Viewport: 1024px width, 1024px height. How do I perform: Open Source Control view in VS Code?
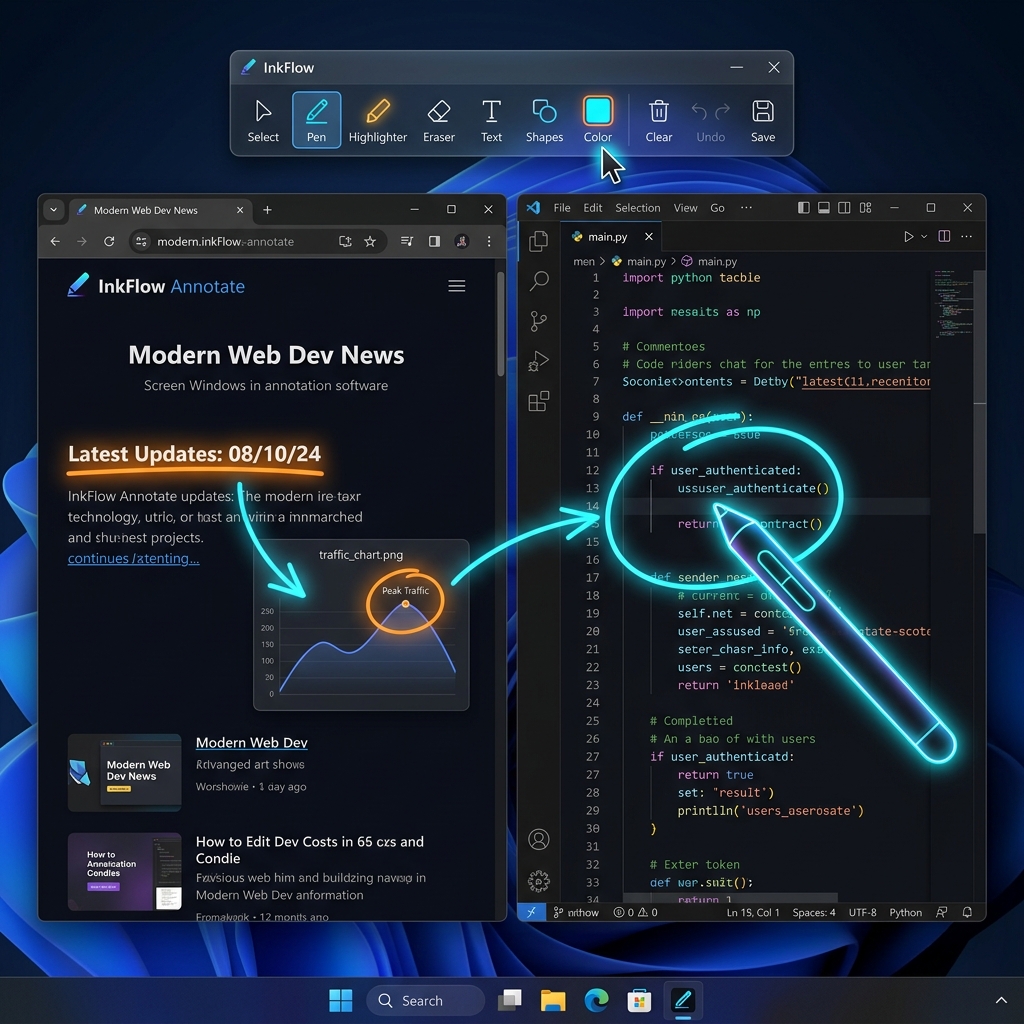click(x=539, y=321)
